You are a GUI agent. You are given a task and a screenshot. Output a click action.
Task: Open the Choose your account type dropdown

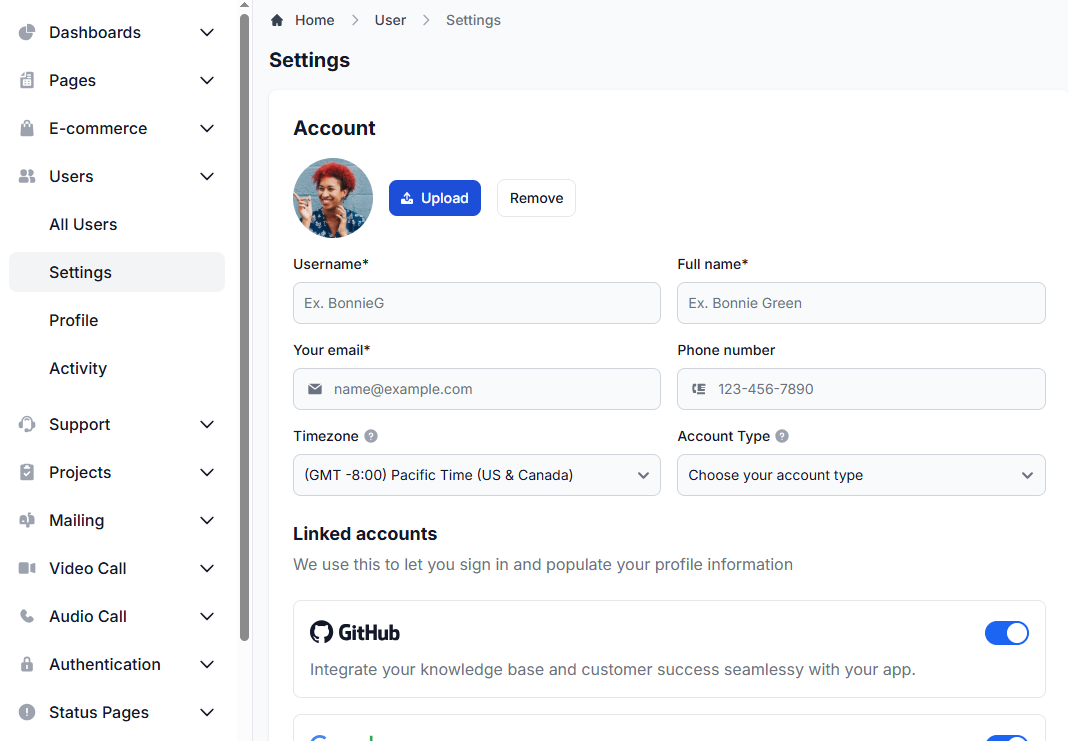[x=861, y=475]
